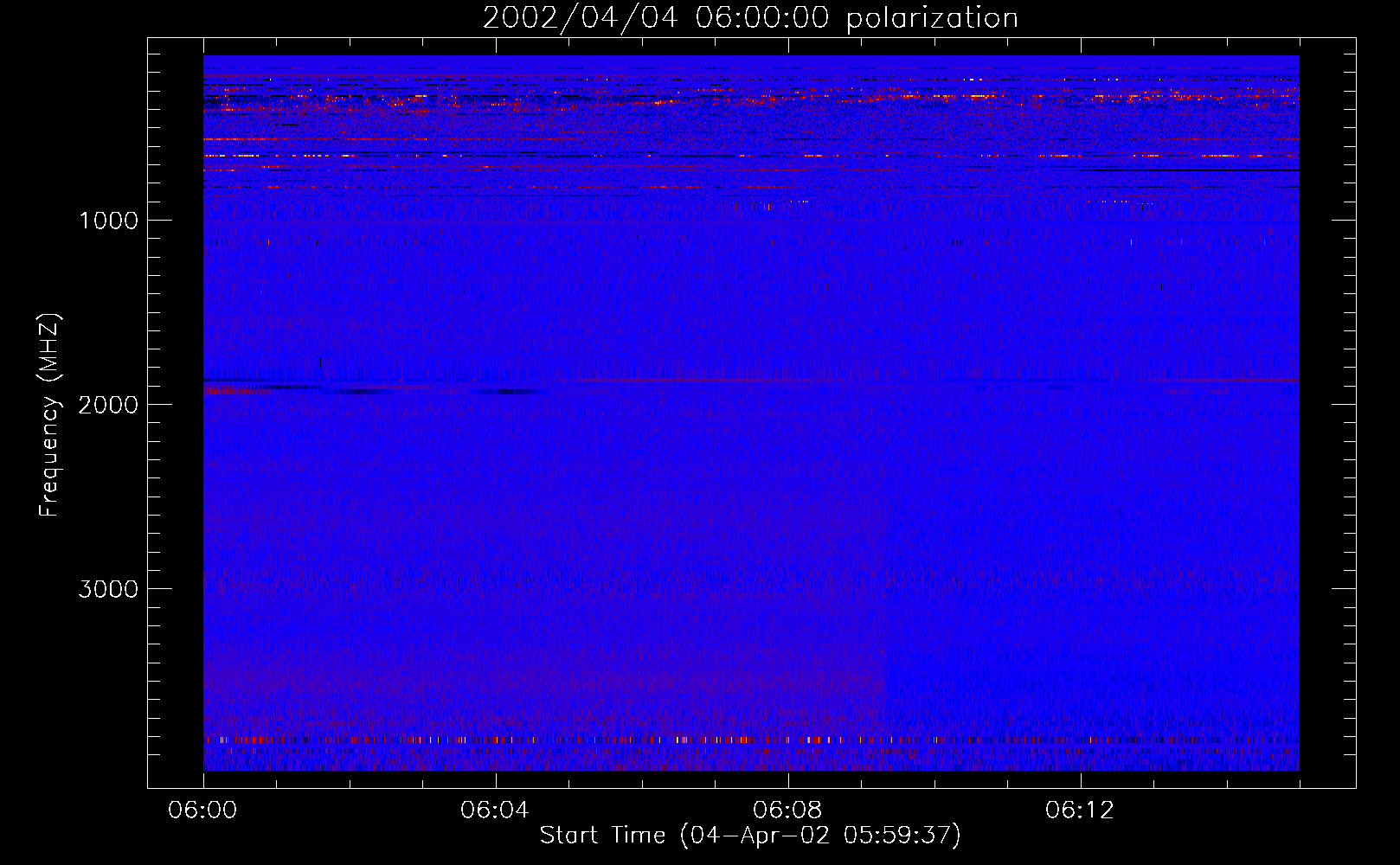Click the Start Time axis caption

click(750, 836)
